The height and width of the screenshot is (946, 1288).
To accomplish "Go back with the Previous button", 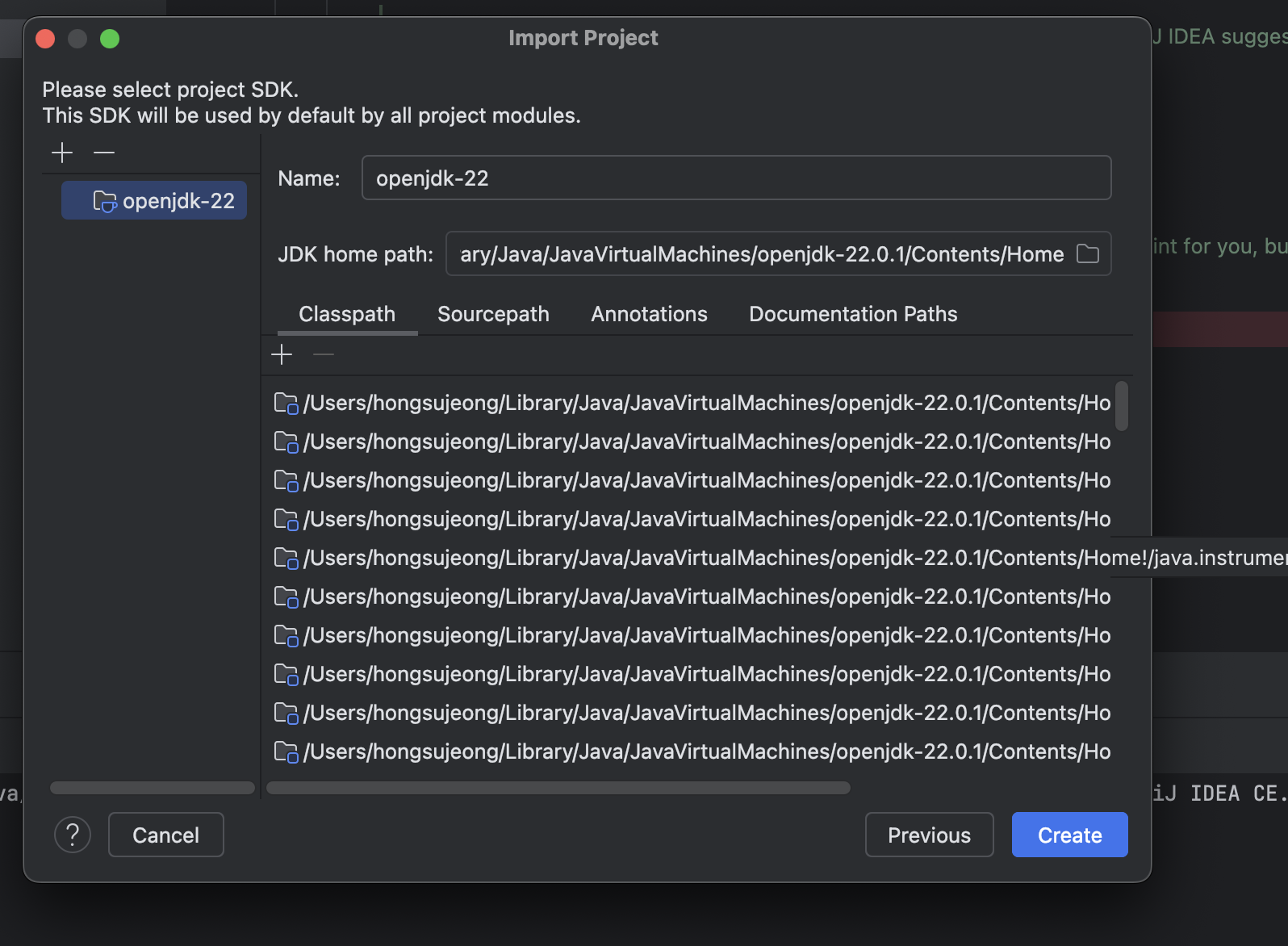I will click(929, 835).
